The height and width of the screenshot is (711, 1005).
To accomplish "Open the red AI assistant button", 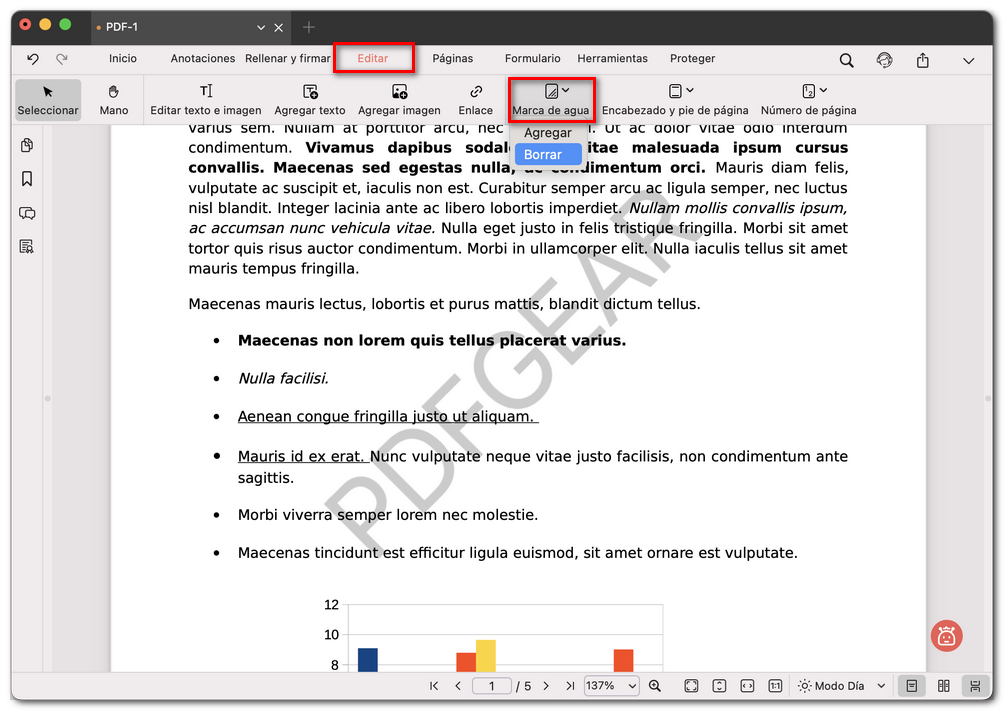I will [947, 636].
